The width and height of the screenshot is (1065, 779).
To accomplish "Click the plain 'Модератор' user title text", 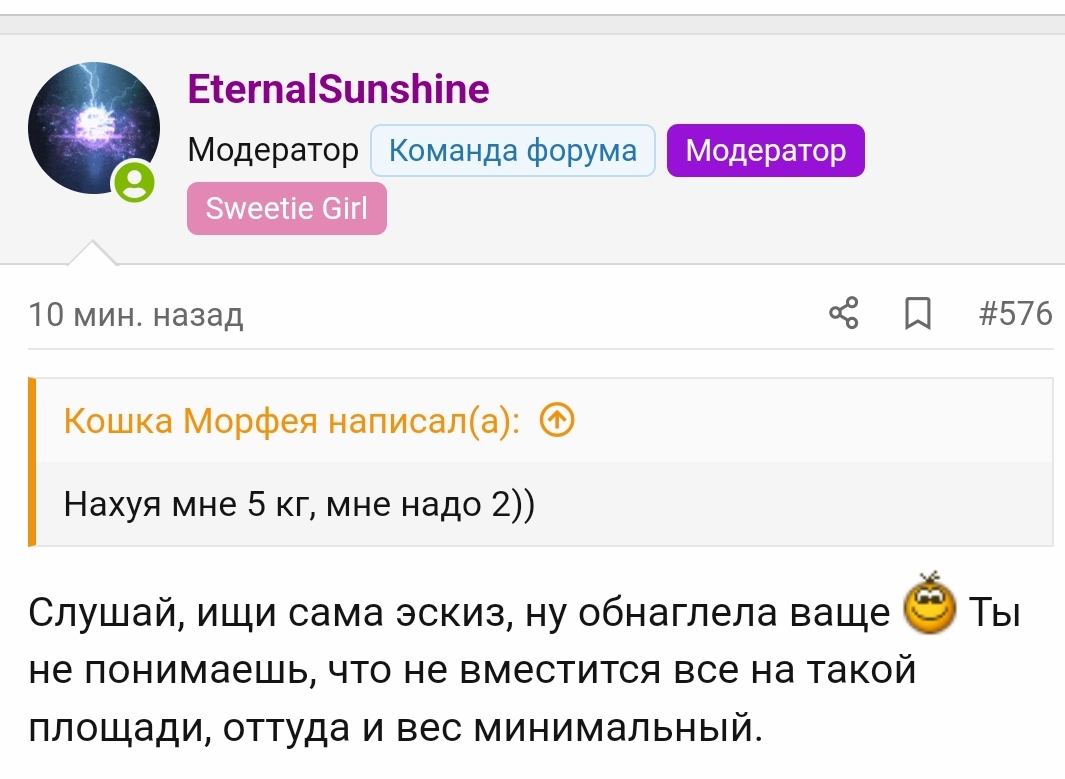I will [273, 151].
